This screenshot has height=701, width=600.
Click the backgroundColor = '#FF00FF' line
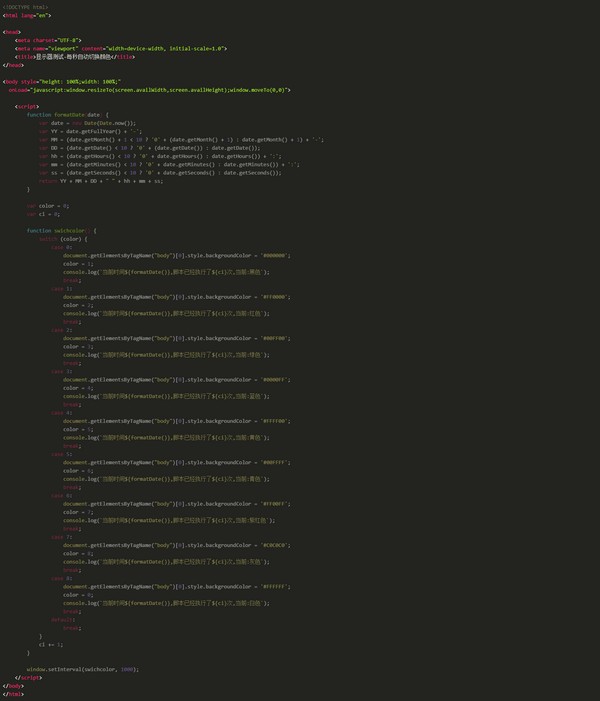(177, 504)
